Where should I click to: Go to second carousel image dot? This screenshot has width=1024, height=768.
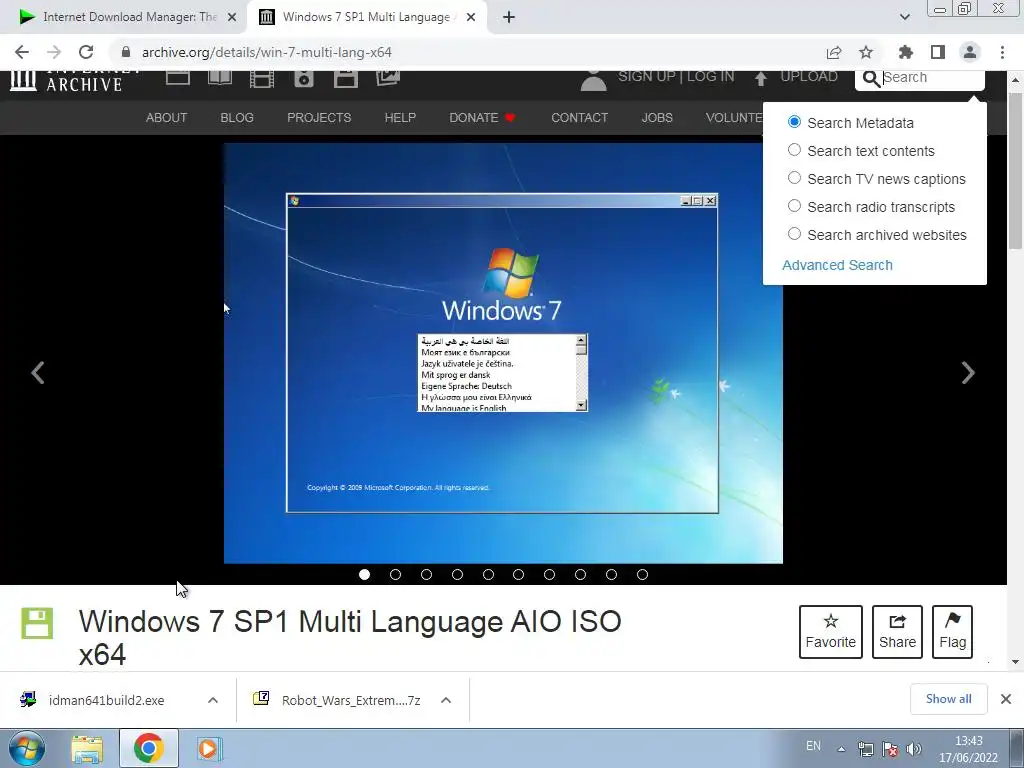tap(395, 575)
